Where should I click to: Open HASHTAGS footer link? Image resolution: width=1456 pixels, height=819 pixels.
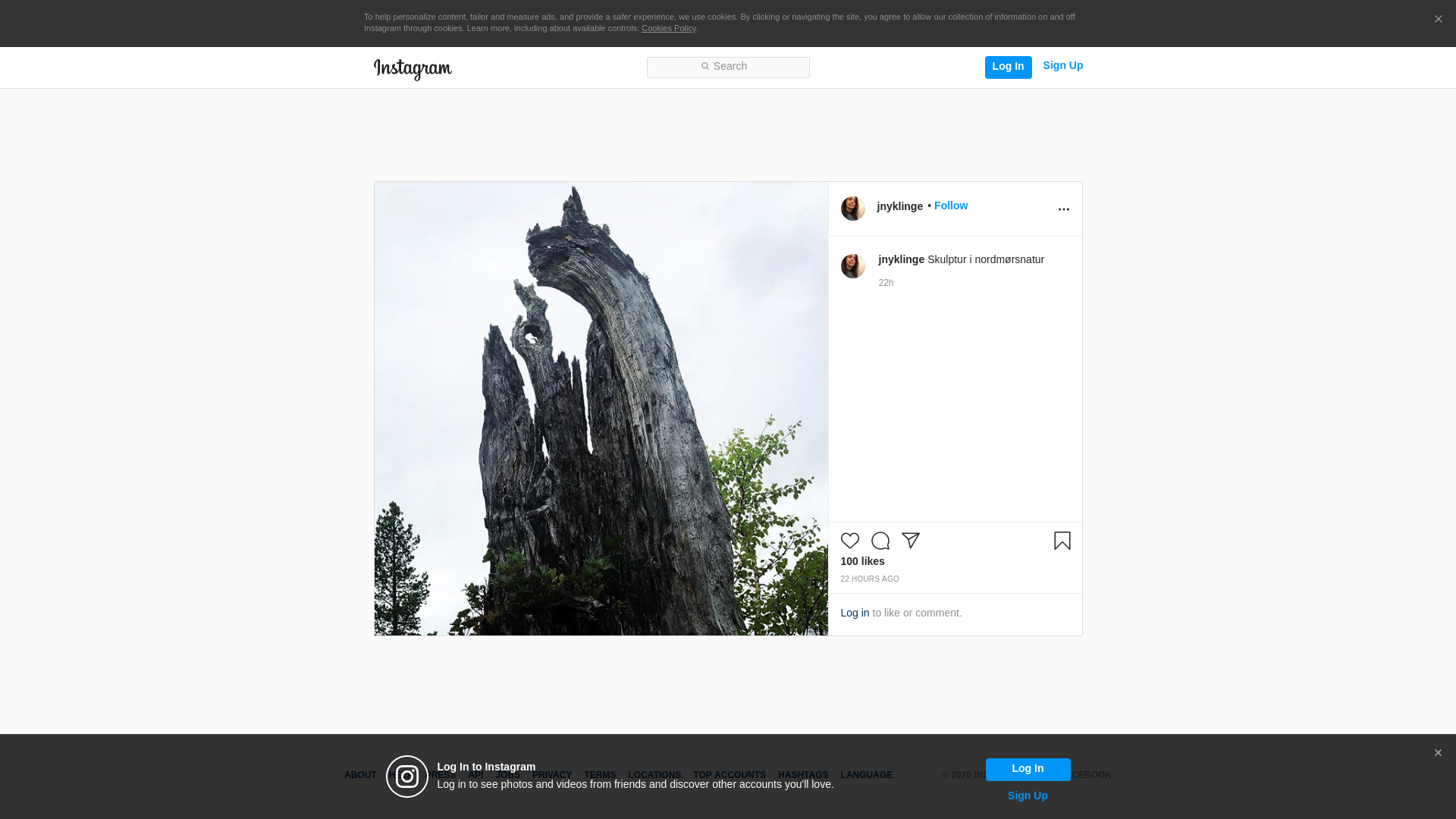[803, 775]
